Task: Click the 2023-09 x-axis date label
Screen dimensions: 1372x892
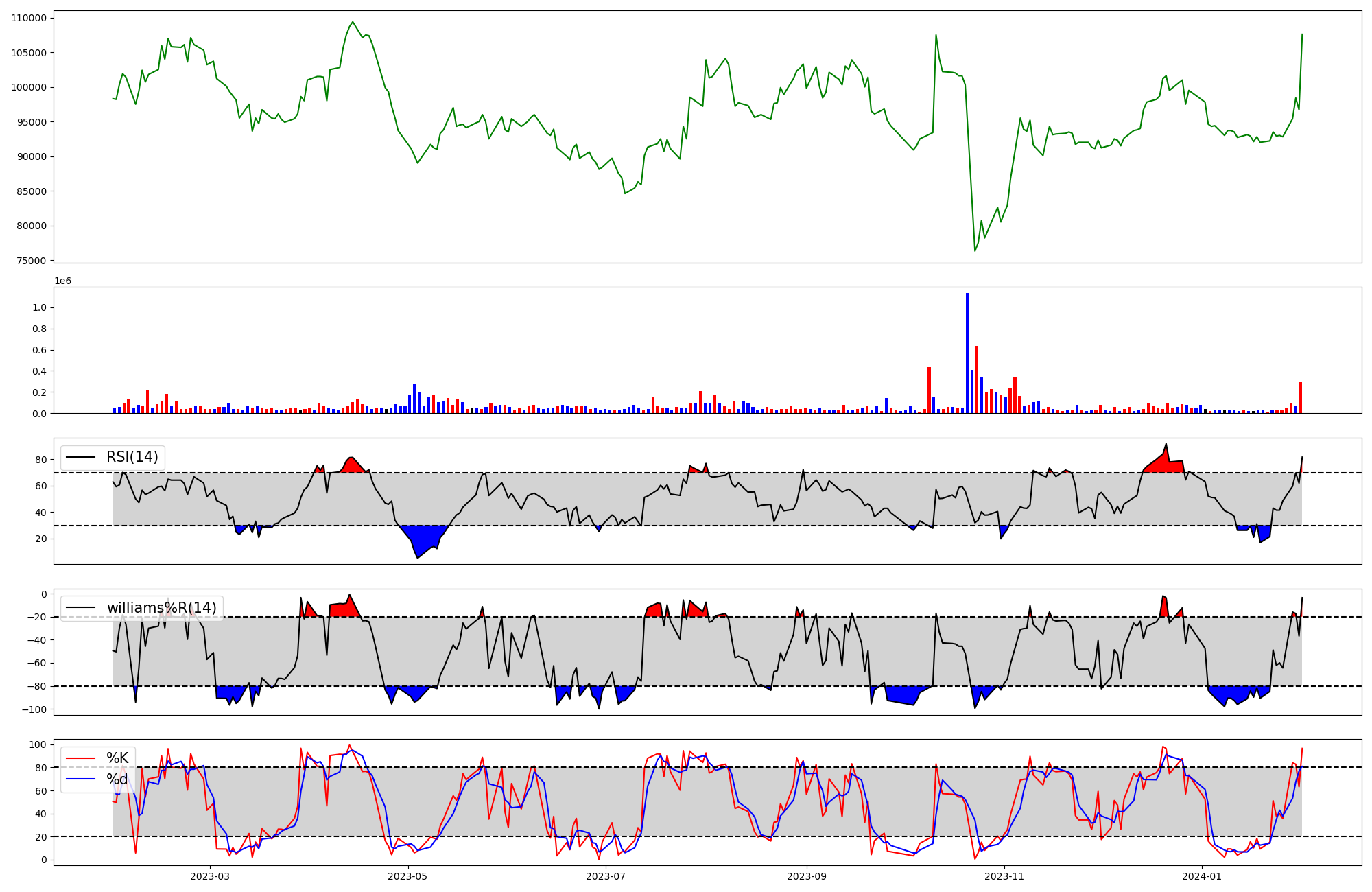Action: (807, 876)
